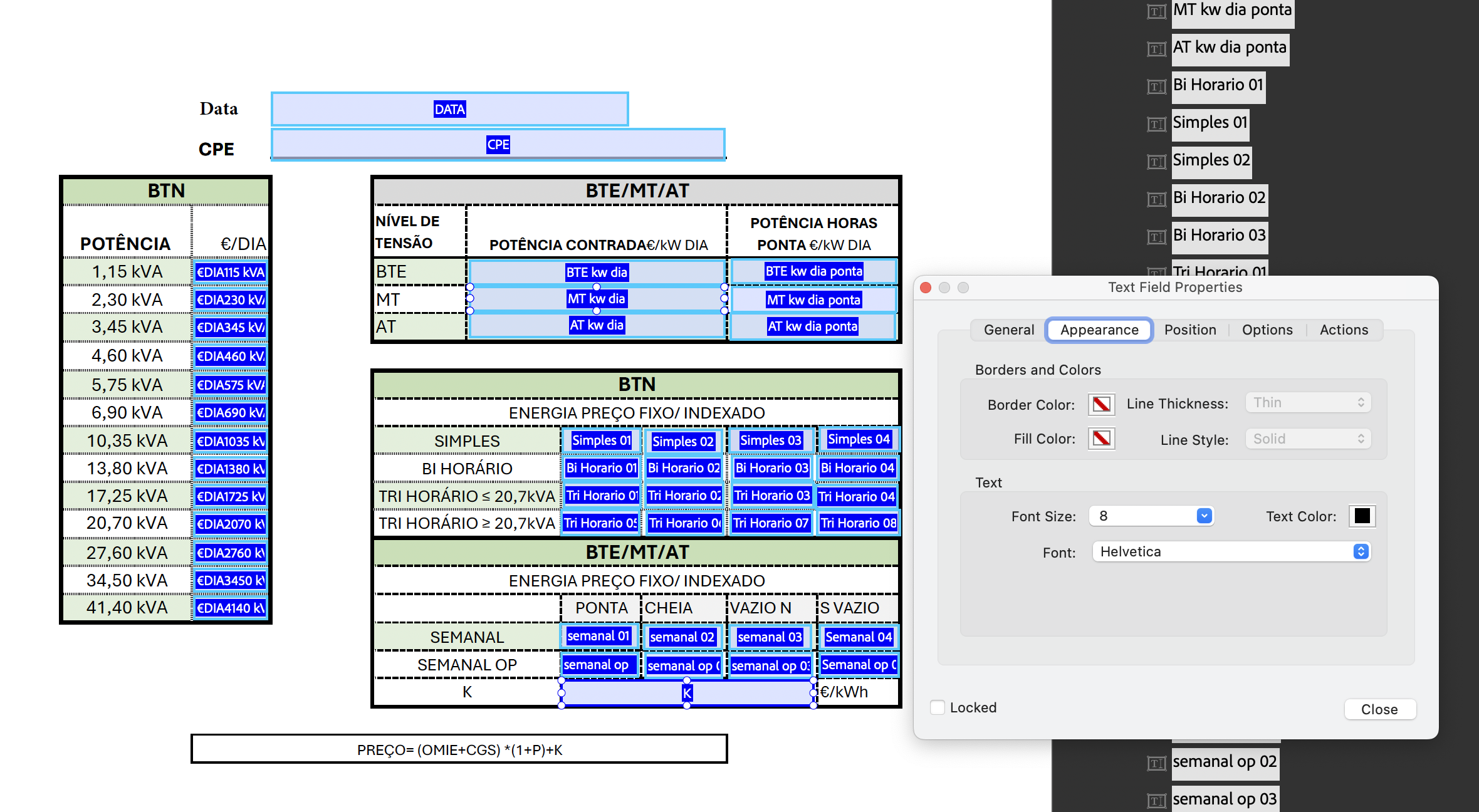
Task: Switch to the Options tab
Action: point(1267,330)
